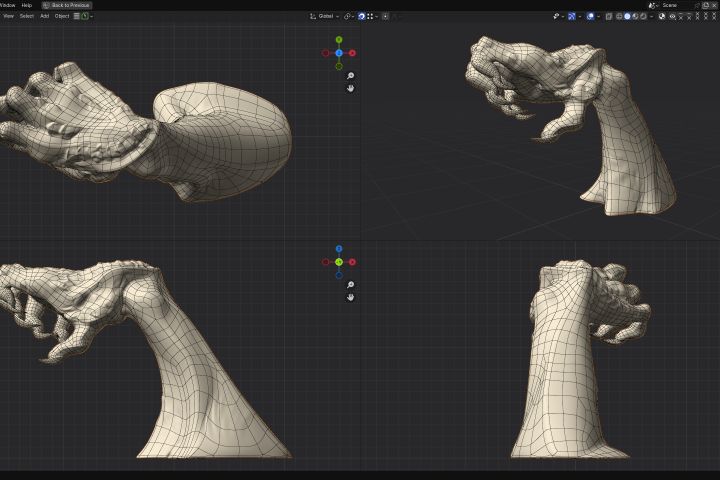Open the Global transform orientation dropdown

[x=324, y=16]
